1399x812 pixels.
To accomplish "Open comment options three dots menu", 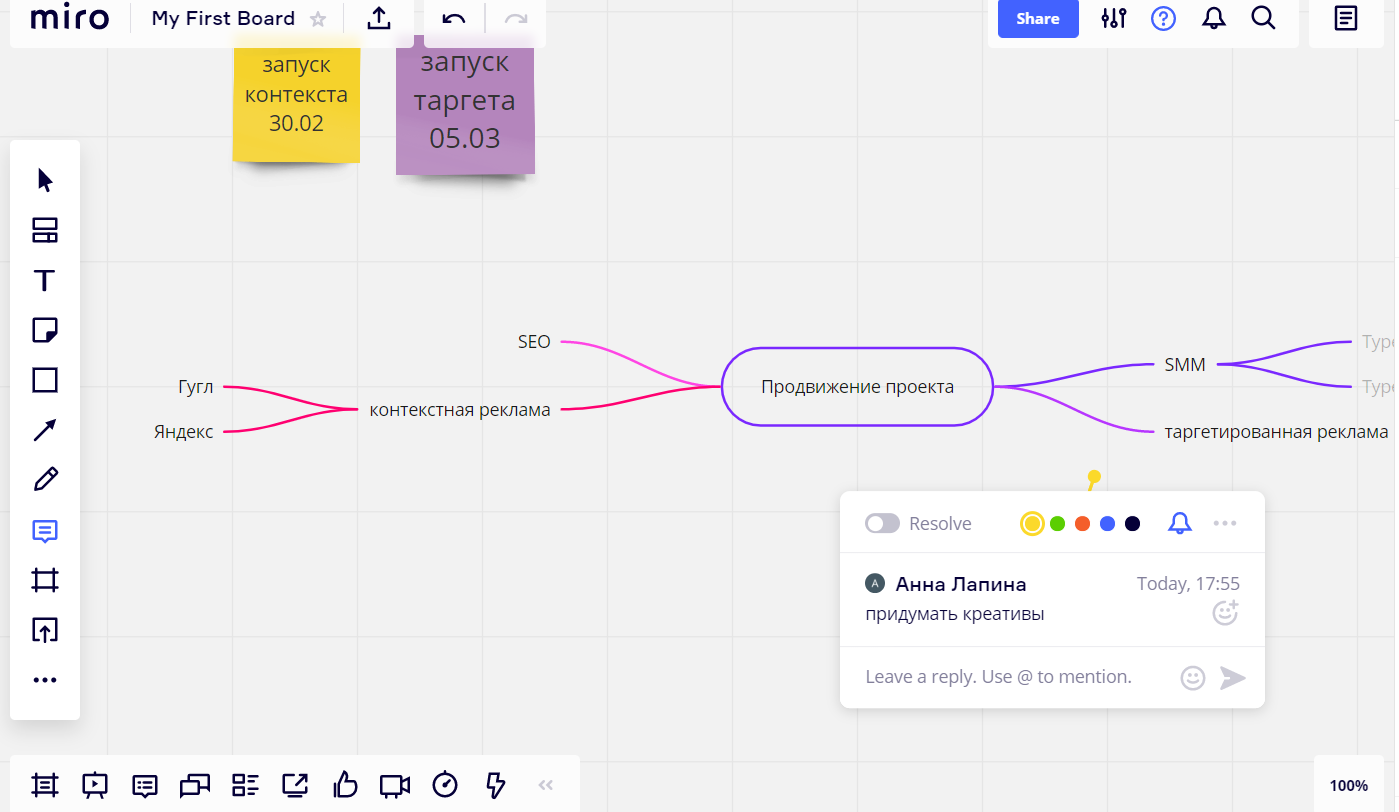I will (x=1225, y=523).
